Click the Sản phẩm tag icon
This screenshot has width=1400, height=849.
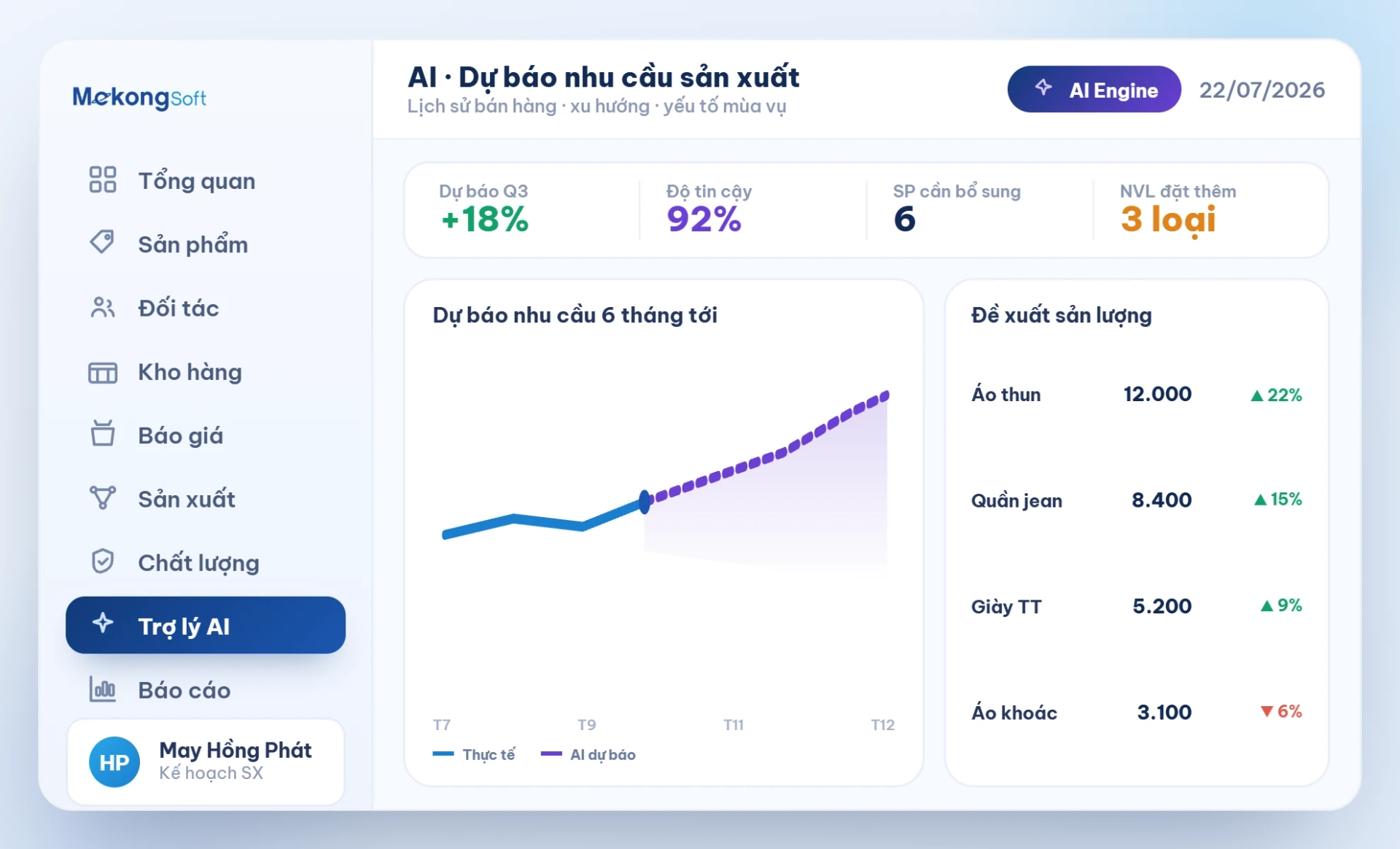click(102, 242)
